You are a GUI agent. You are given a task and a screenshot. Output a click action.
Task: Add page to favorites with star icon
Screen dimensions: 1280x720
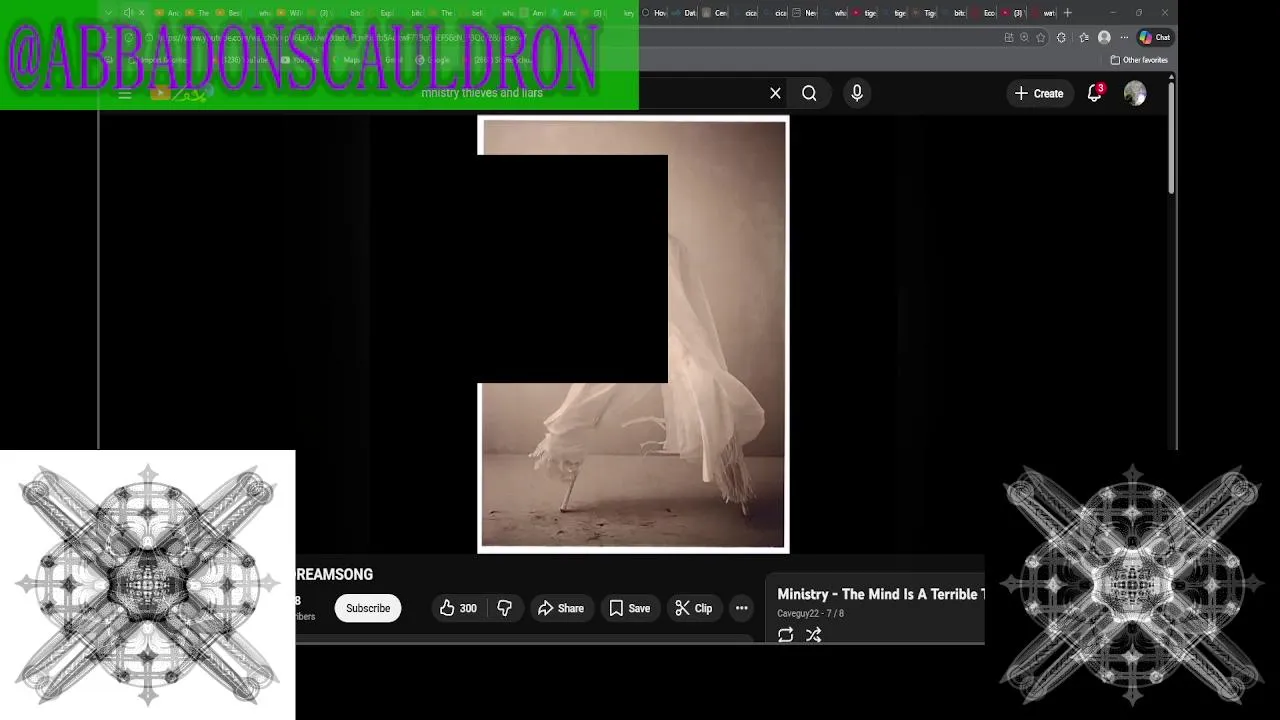pos(1041,37)
